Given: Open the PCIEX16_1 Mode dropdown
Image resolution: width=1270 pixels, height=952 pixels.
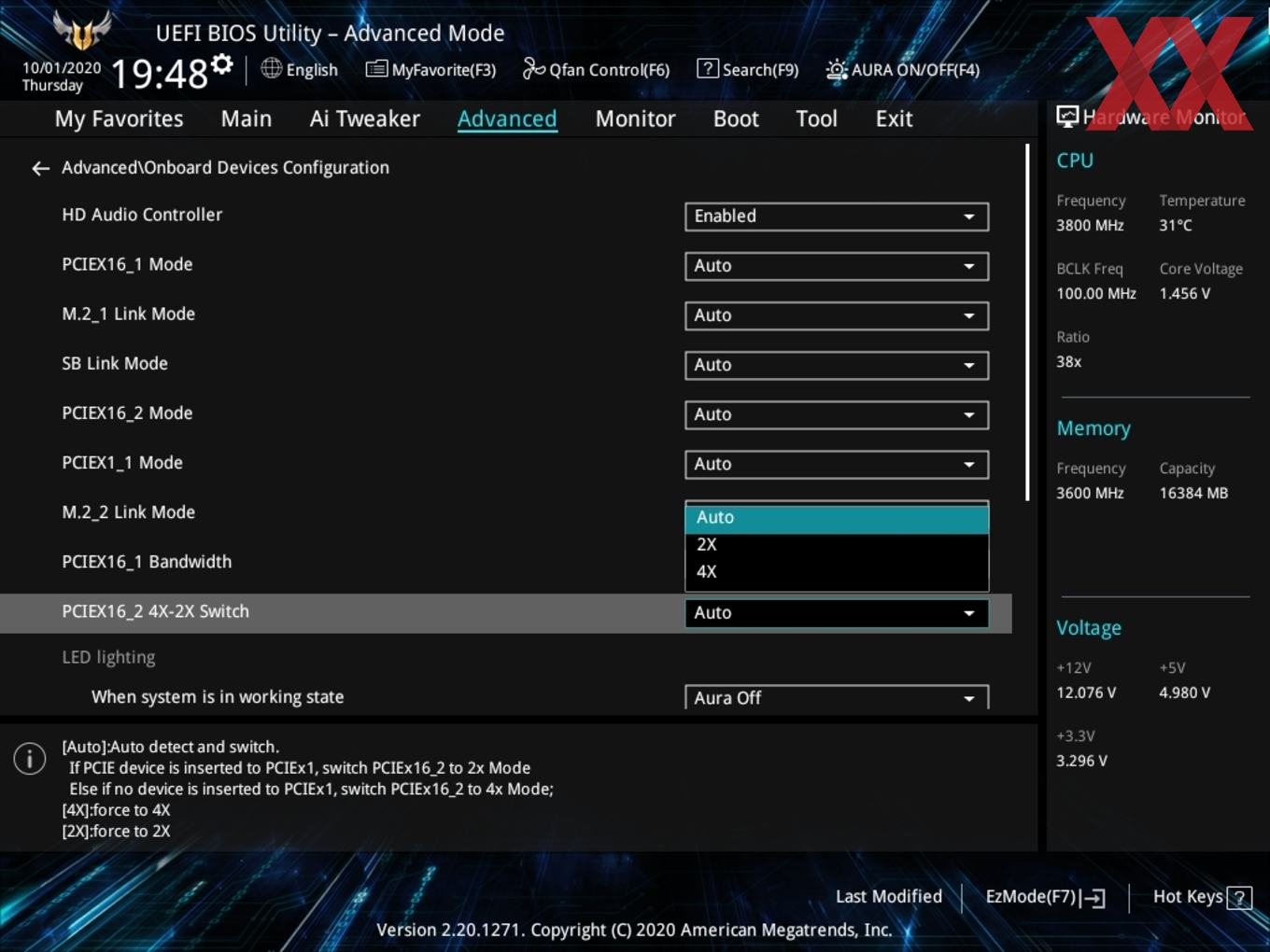Looking at the screenshot, I should pos(837,266).
